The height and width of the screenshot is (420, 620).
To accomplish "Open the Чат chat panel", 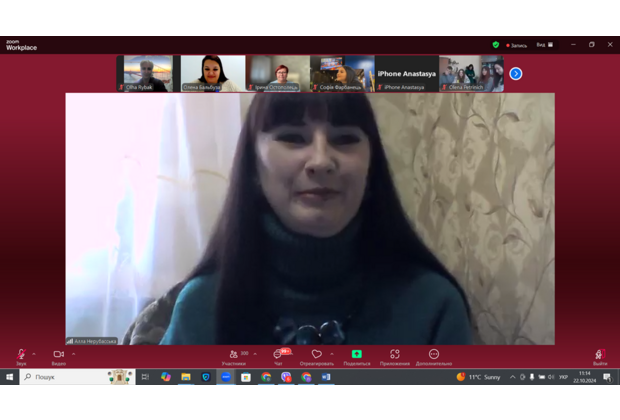I will (279, 357).
